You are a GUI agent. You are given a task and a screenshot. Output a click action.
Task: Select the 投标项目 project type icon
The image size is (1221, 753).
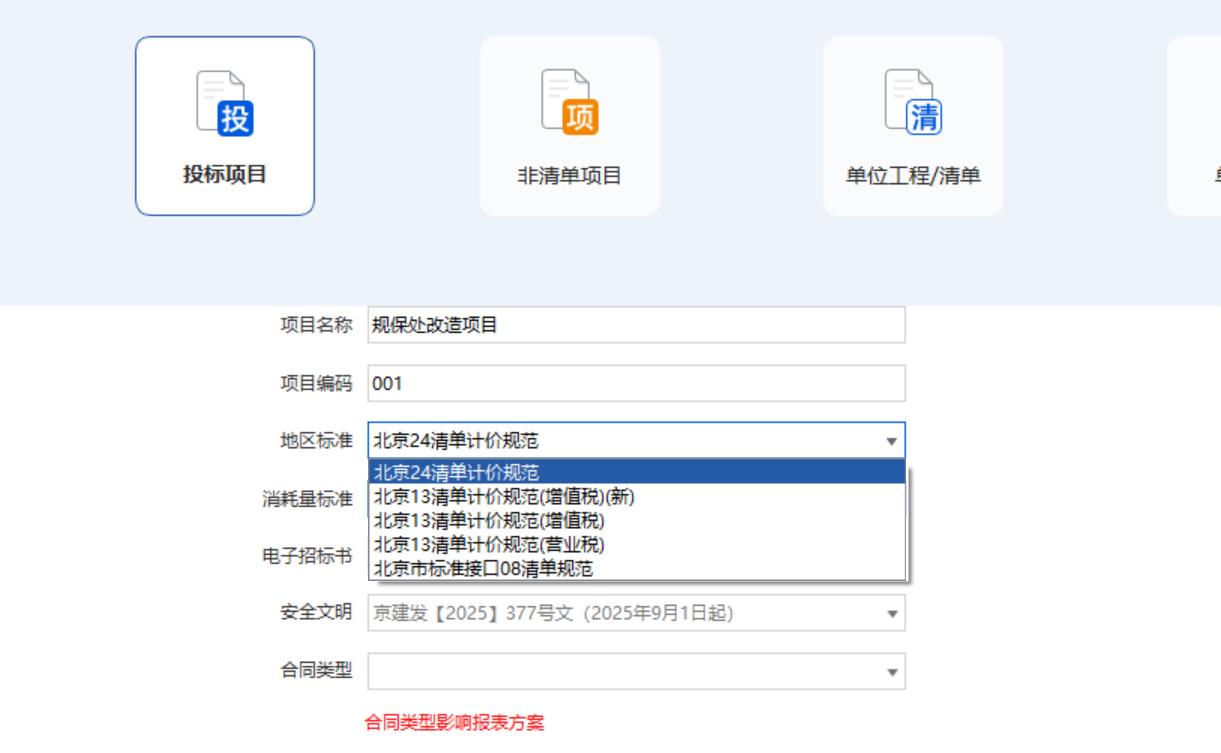[x=224, y=125]
